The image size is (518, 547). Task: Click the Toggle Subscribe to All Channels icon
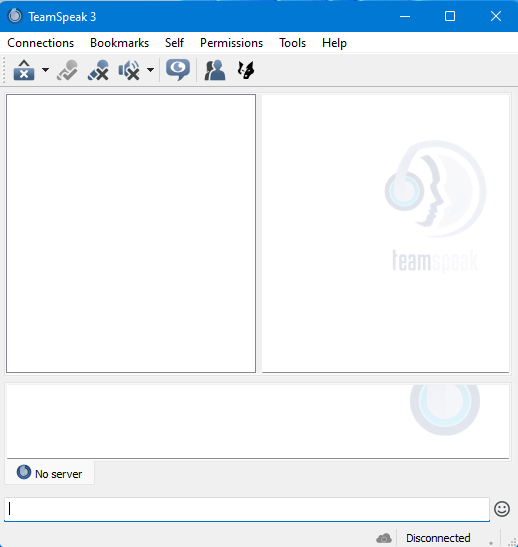point(67,70)
